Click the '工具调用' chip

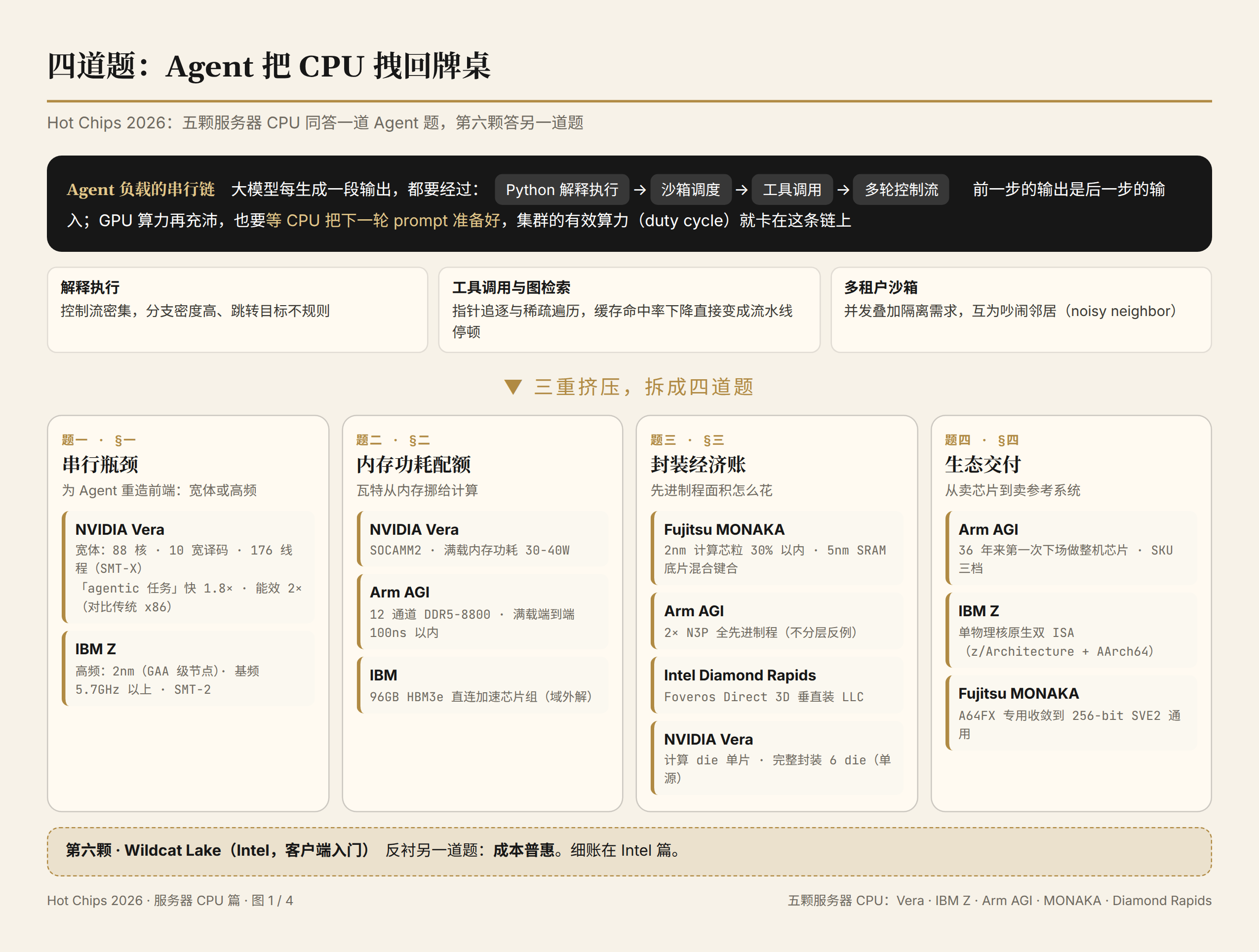[x=792, y=190]
